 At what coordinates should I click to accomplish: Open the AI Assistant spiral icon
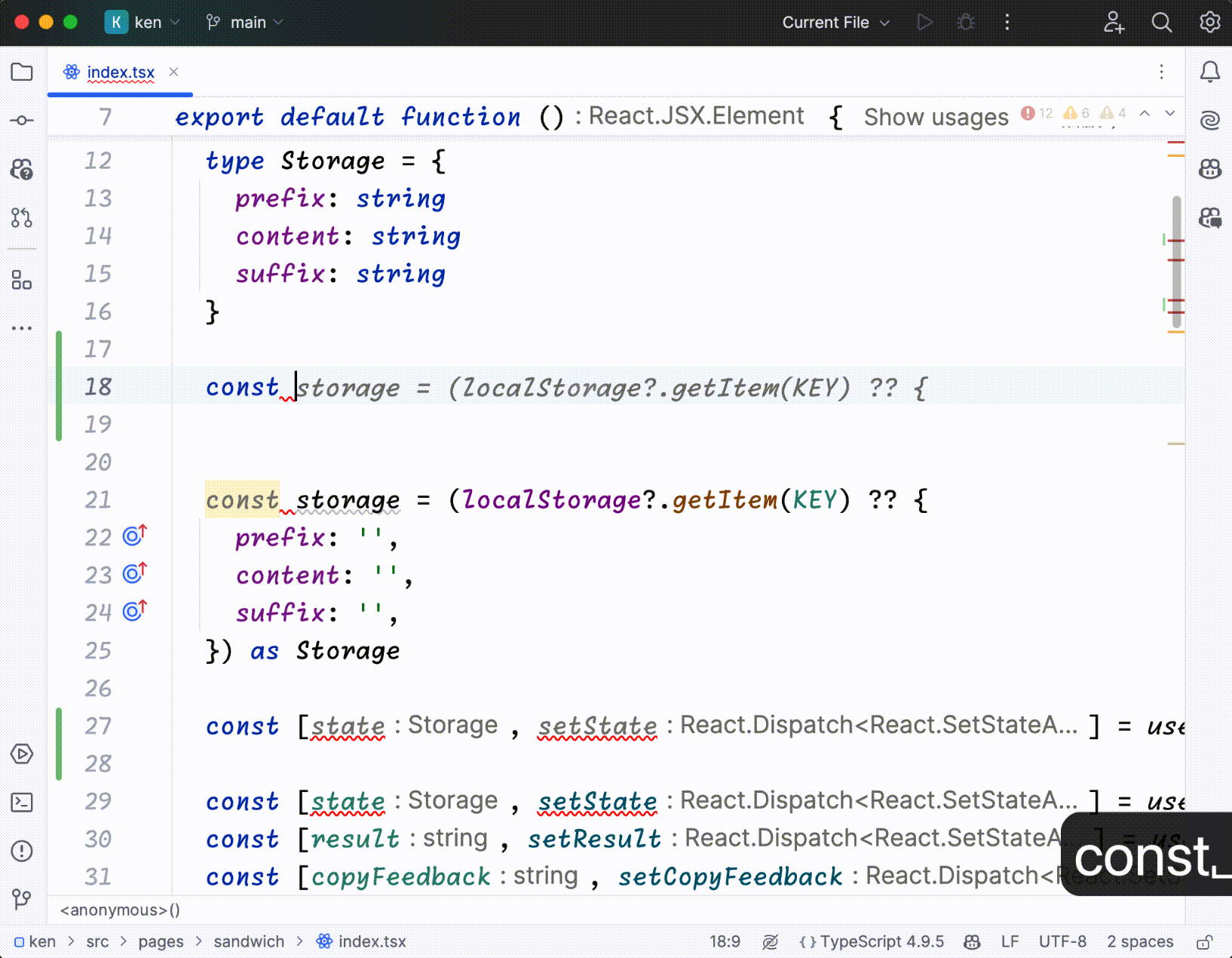pyautogui.click(x=1210, y=120)
